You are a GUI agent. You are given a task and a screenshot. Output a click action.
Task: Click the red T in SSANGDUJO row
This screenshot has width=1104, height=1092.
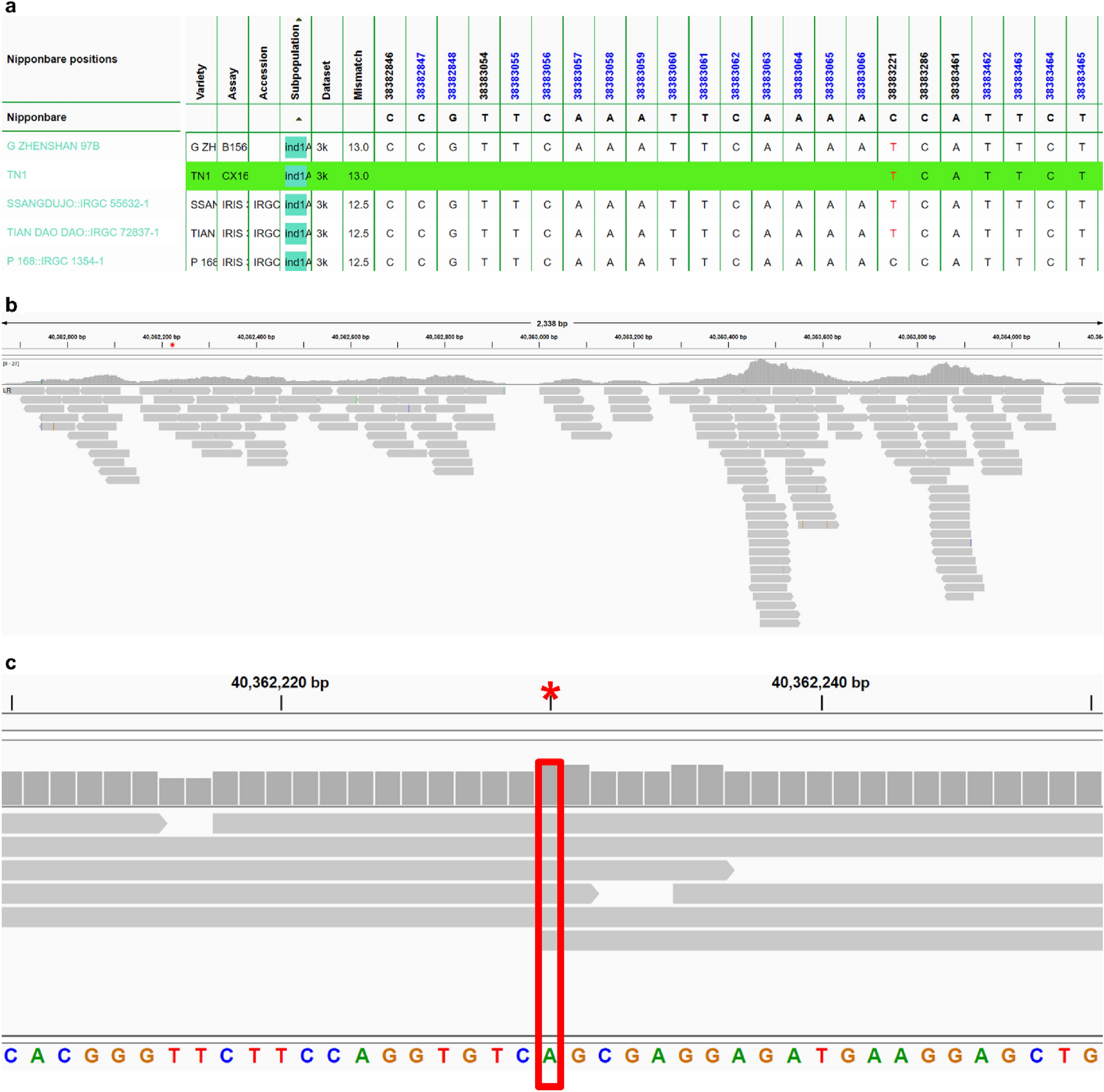[x=893, y=205]
